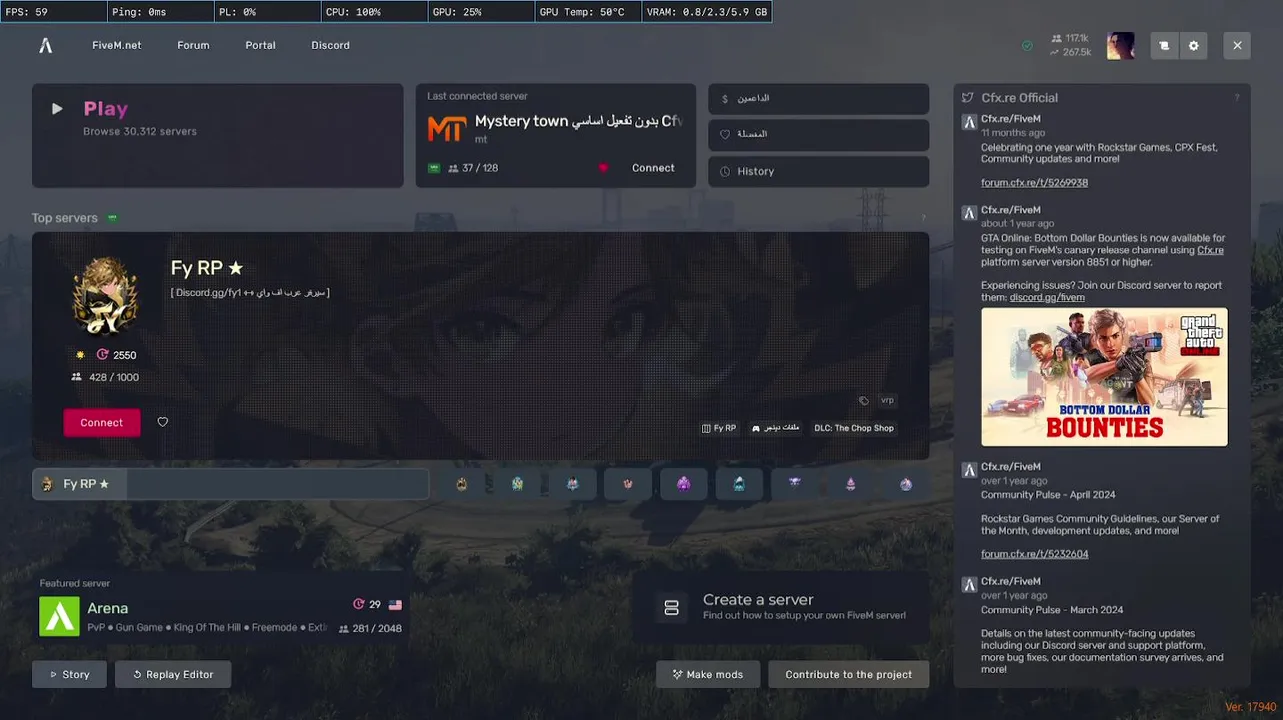Click the Play Browse 30,312 servers card
Image resolution: width=1283 pixels, height=720 pixels.
(x=218, y=135)
